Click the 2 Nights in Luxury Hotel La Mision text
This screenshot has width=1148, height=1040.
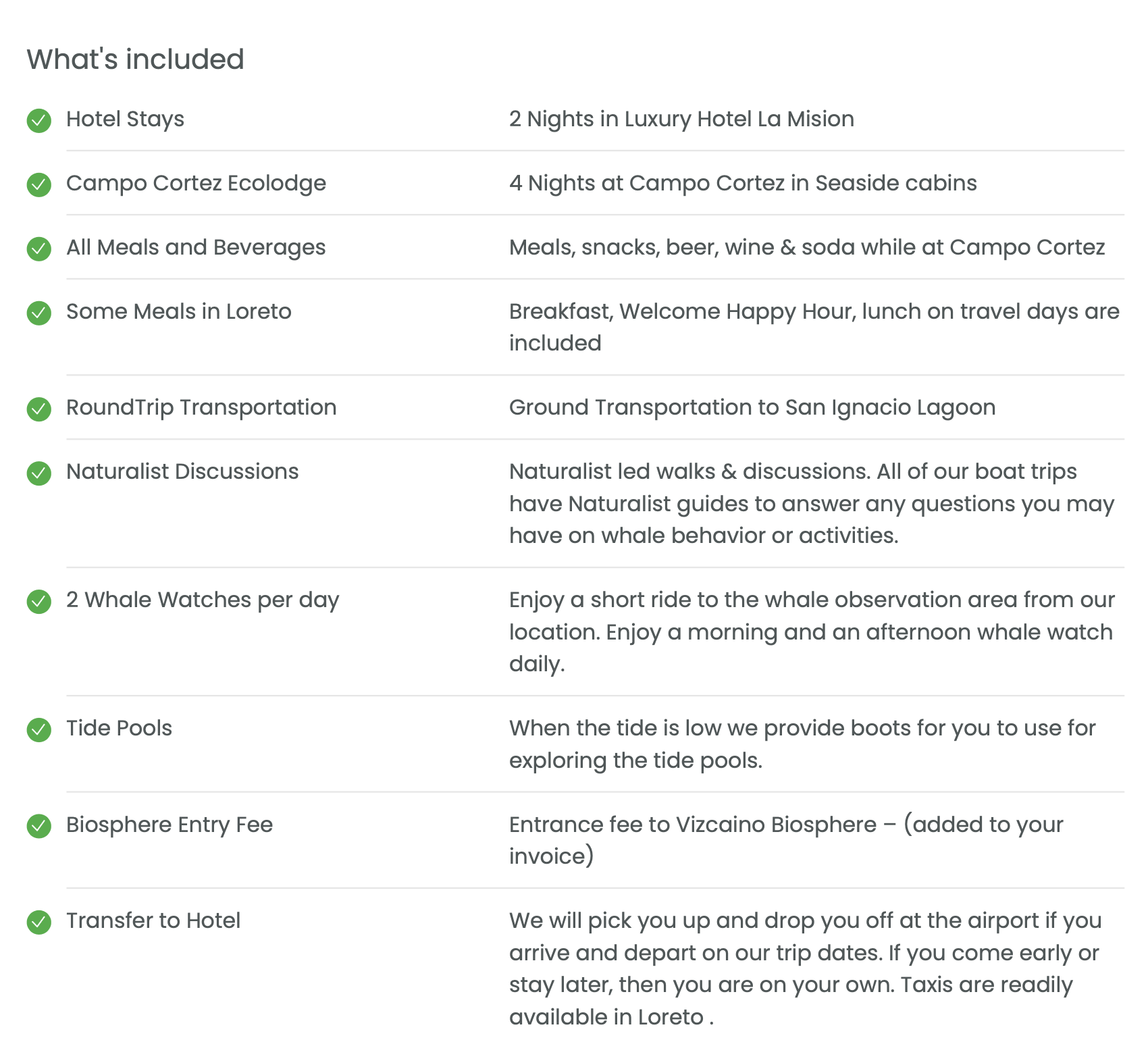click(681, 119)
